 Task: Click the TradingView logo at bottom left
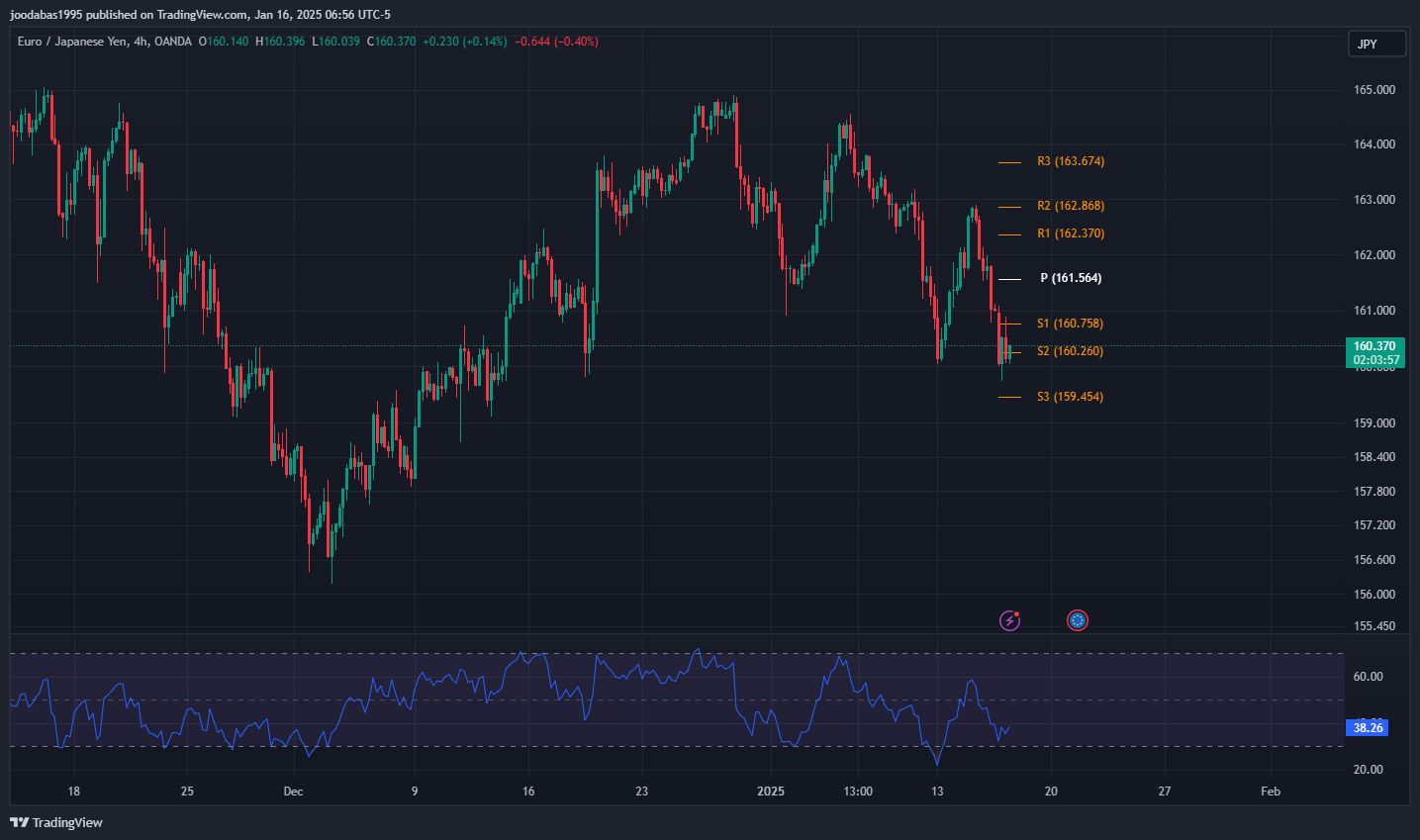56,822
